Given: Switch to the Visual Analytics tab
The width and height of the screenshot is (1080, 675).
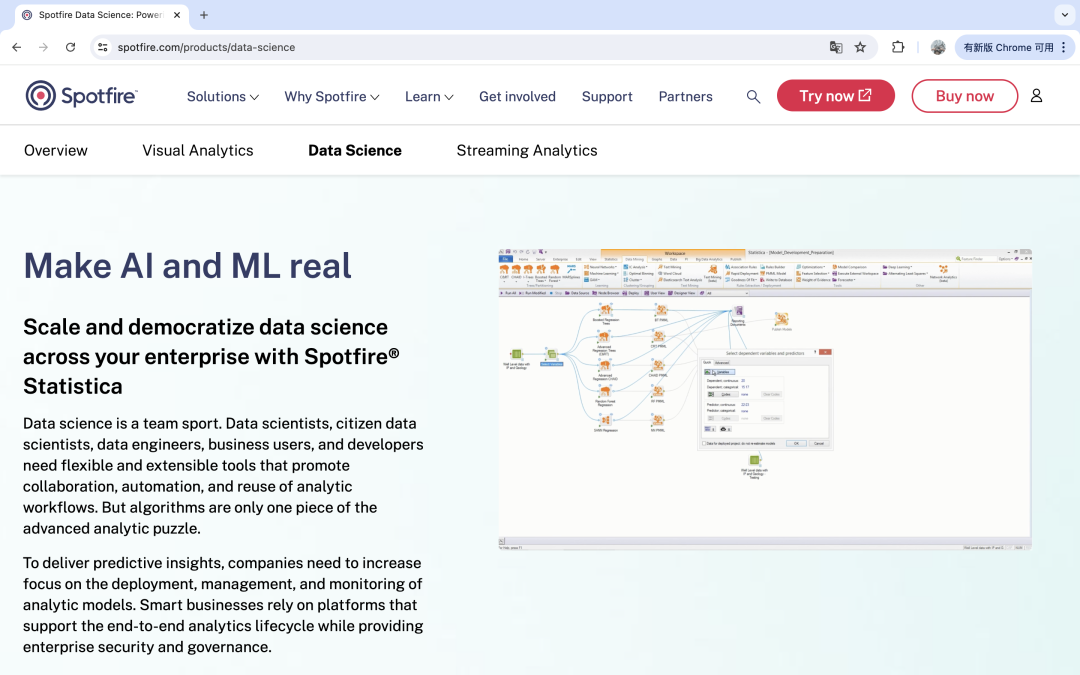Looking at the screenshot, I should click(198, 151).
